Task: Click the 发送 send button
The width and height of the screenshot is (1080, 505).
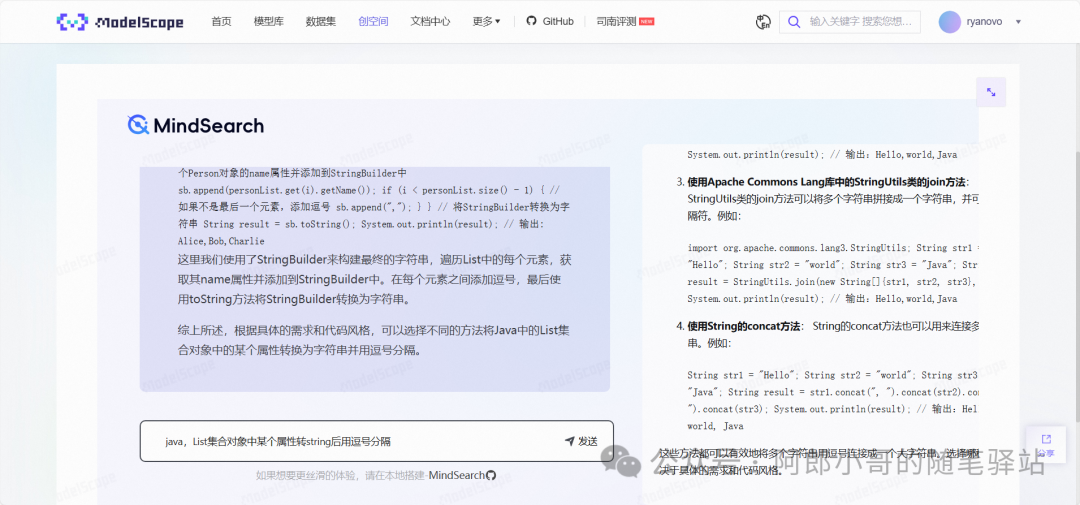Action: coord(581,442)
